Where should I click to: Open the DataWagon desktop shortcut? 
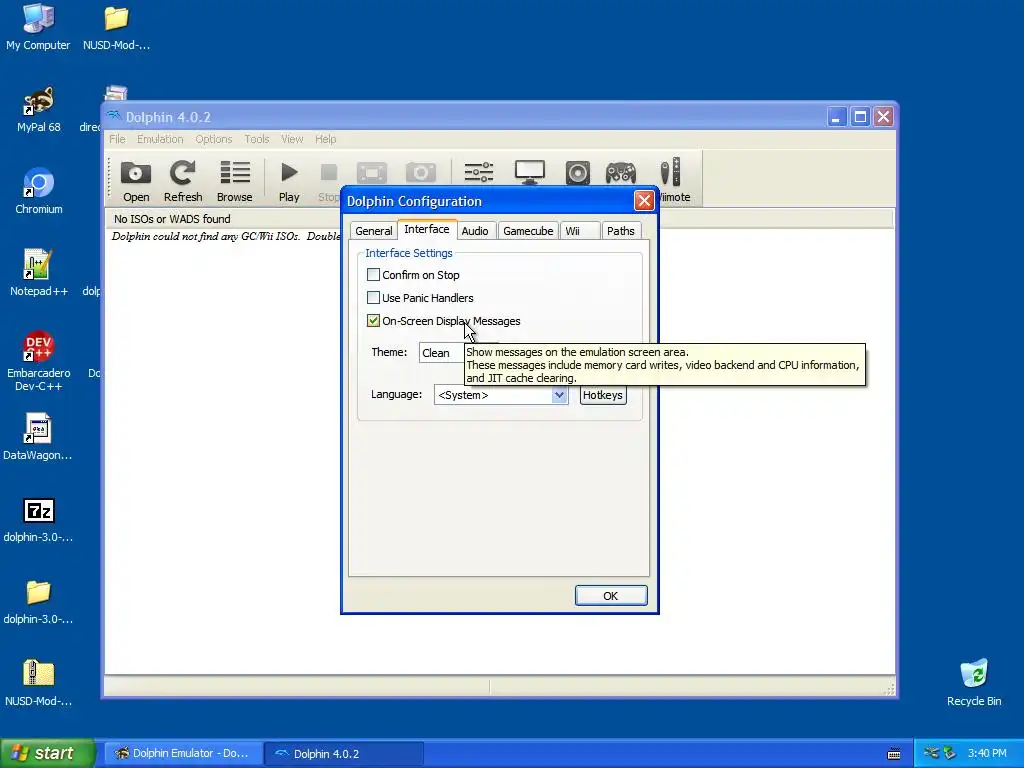(38, 437)
